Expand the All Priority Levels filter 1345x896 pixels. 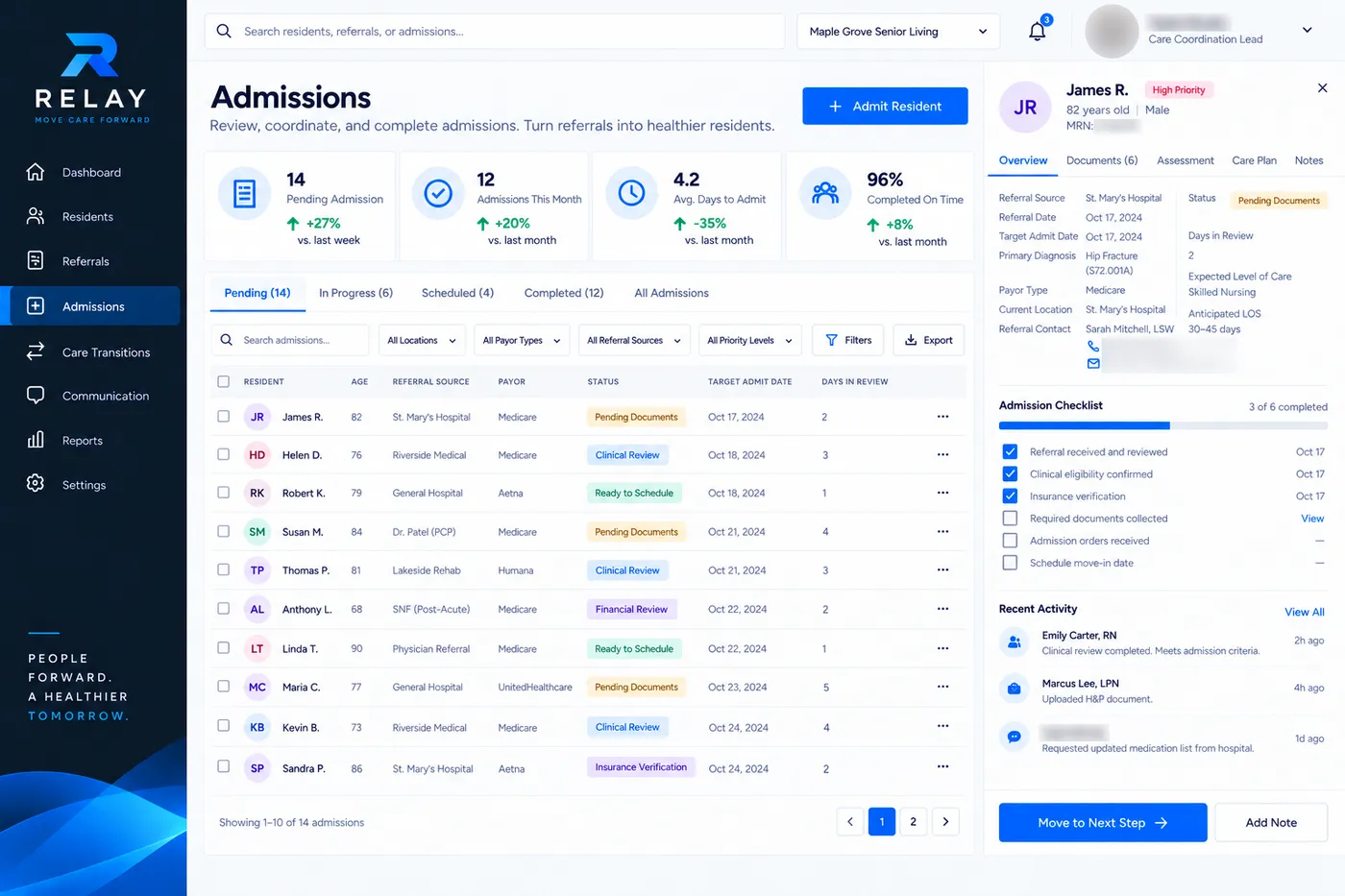click(x=750, y=340)
